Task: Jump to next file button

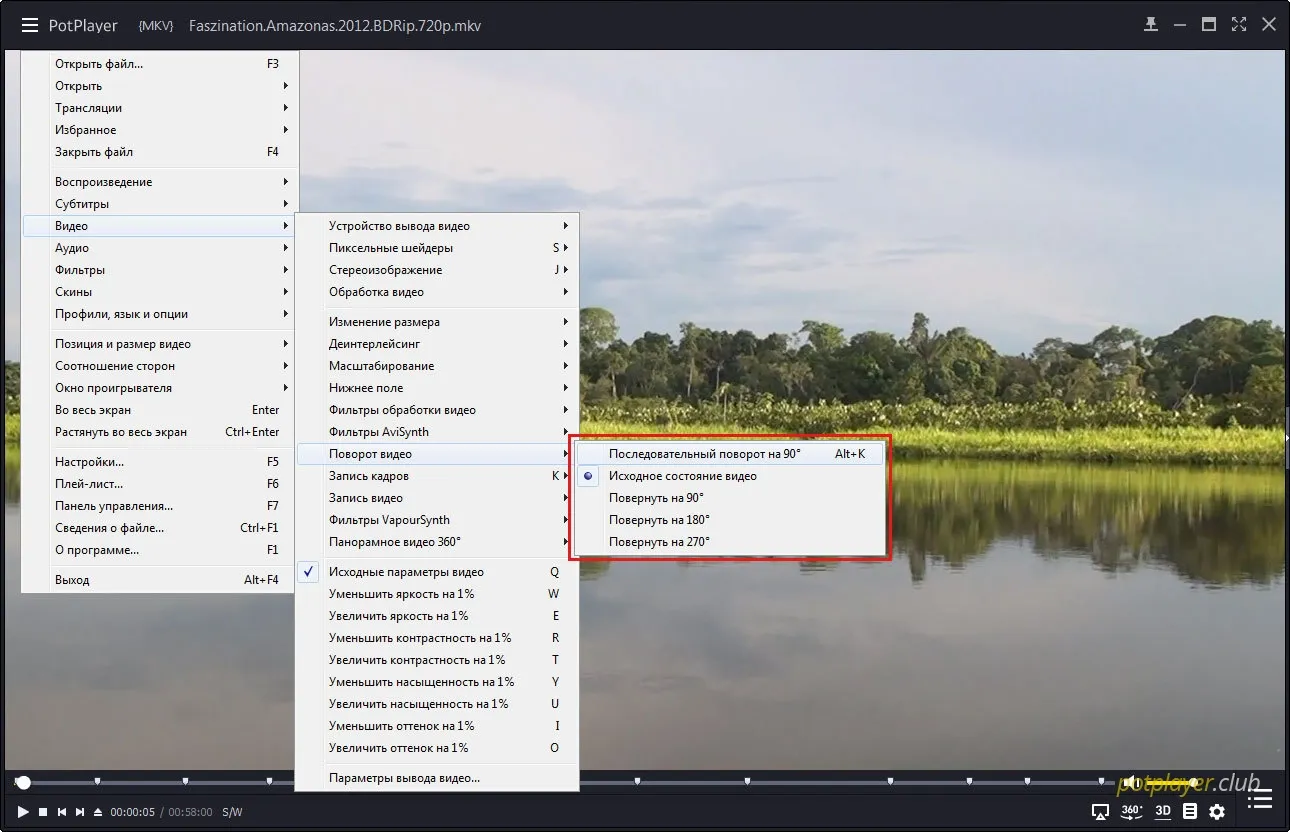Action: pyautogui.click(x=80, y=812)
